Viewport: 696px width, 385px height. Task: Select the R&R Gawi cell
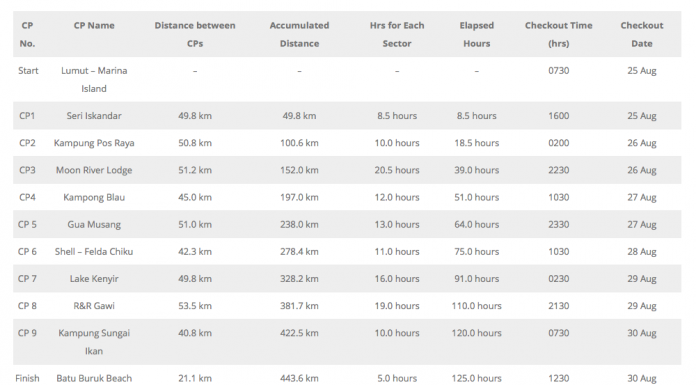[94, 306]
